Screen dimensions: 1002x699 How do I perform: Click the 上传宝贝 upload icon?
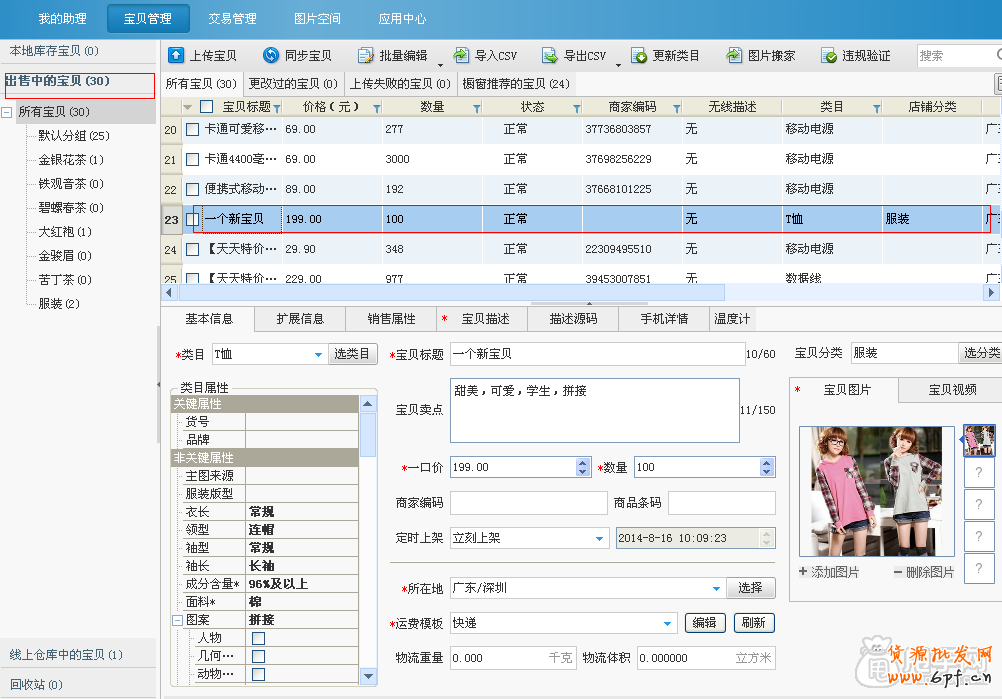tap(176, 56)
